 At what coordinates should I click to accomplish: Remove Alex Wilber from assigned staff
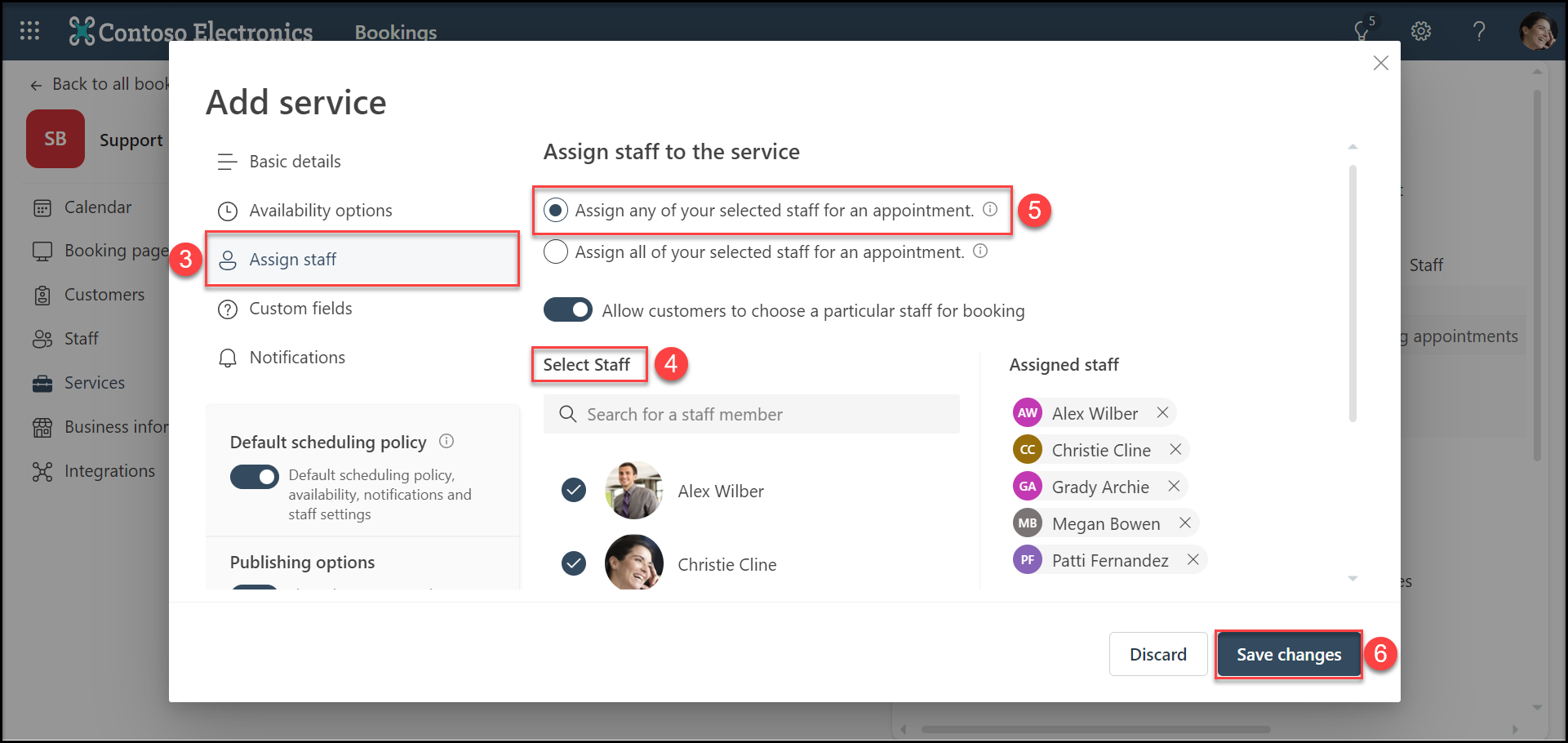[1162, 413]
